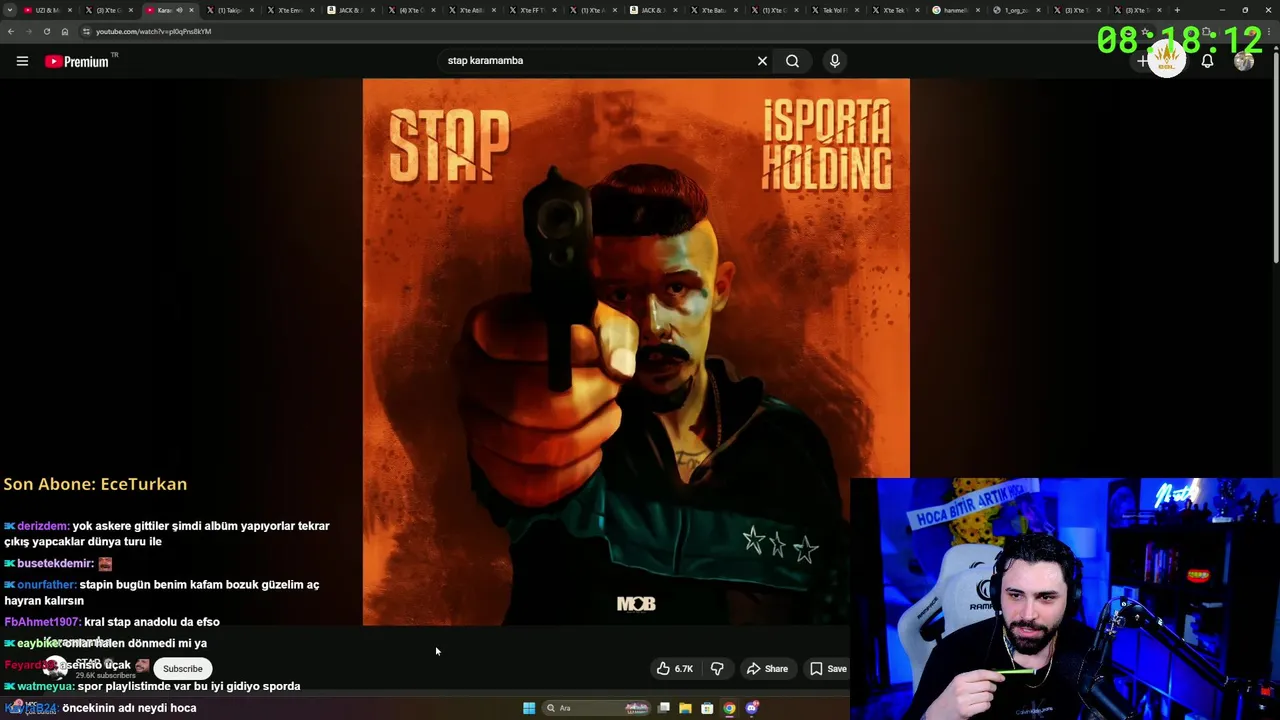Share the video

[767, 669]
